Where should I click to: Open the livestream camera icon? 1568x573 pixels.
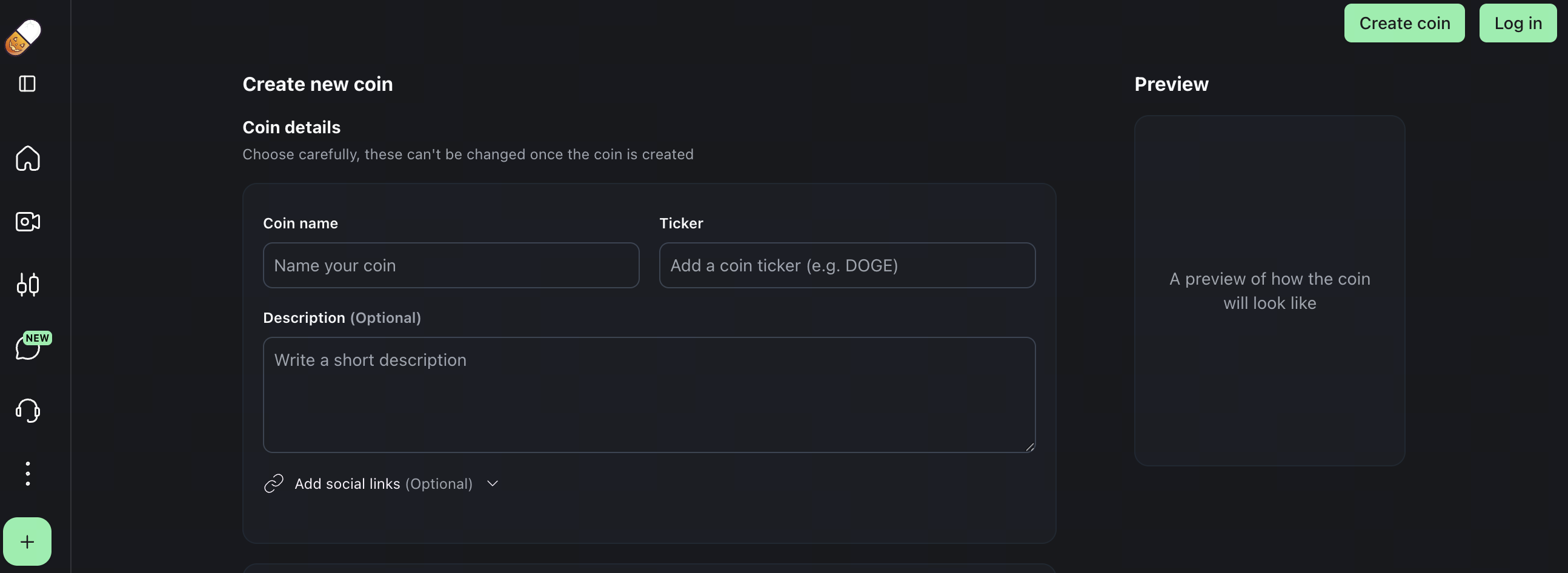(27, 222)
